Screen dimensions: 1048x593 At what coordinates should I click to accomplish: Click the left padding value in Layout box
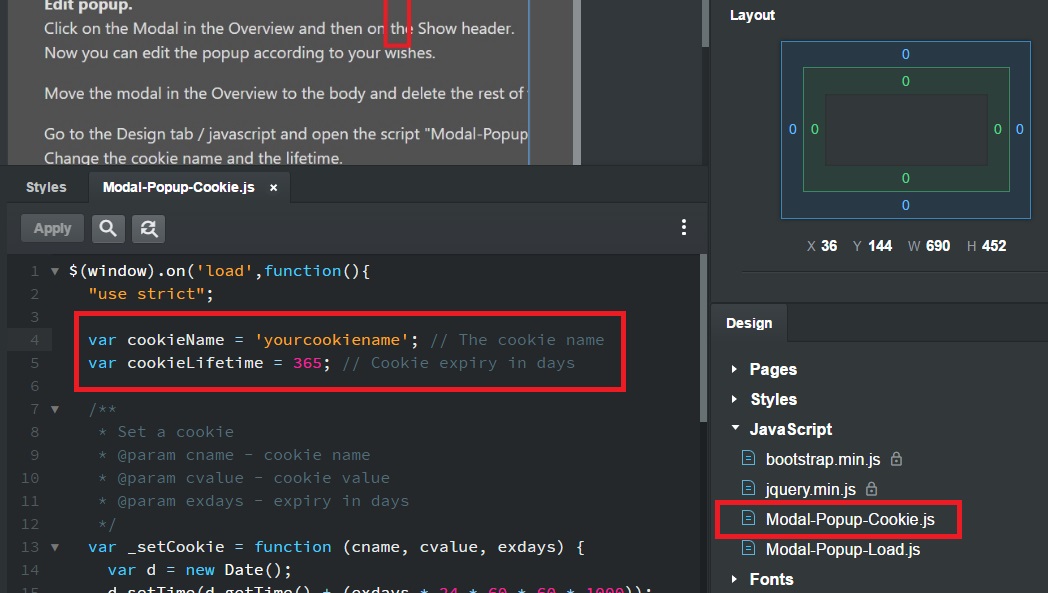[815, 129]
